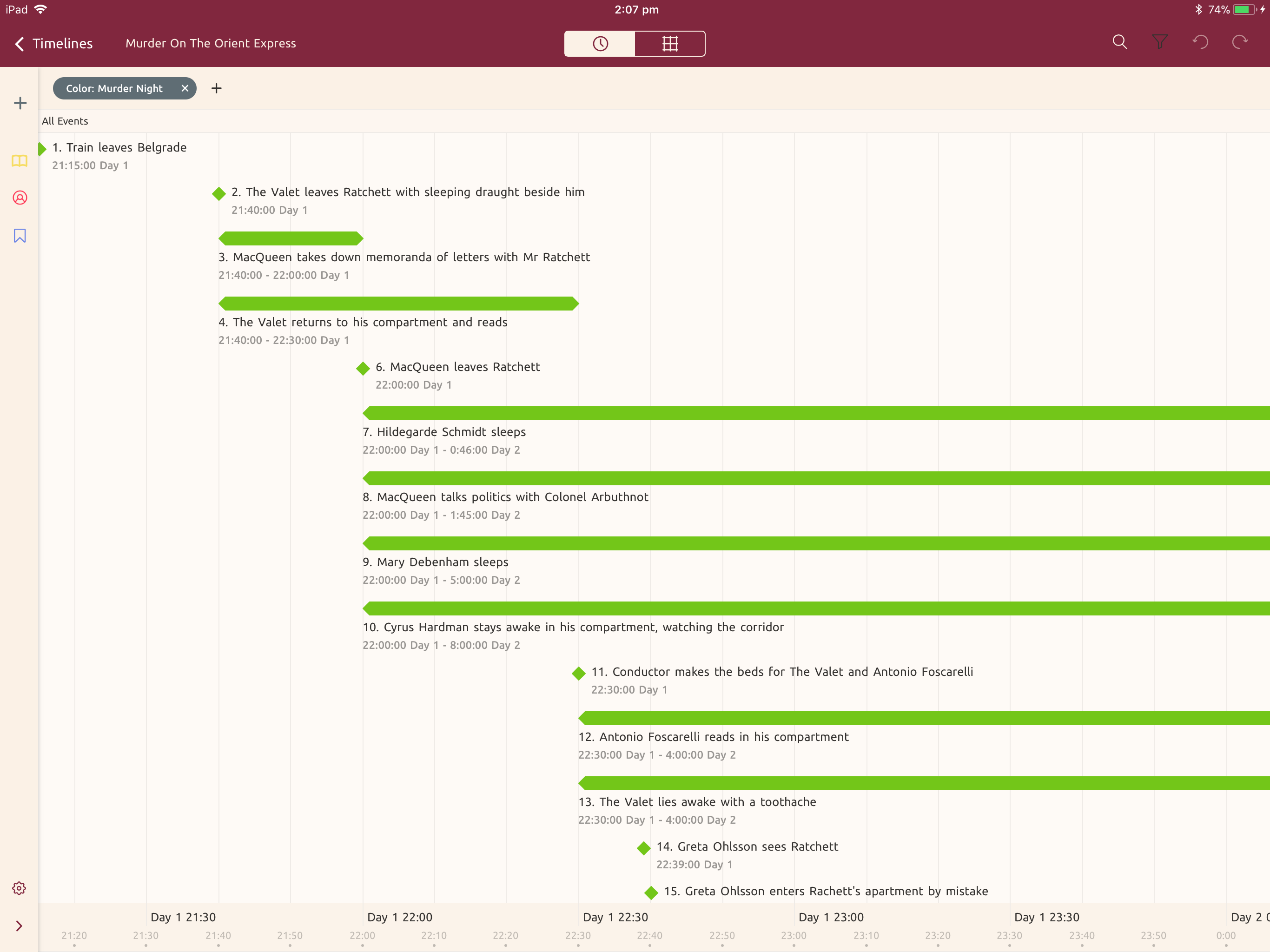Select the Cyrus Hardman stays awake bar
This screenshot has height=952, width=1270.
816,608
